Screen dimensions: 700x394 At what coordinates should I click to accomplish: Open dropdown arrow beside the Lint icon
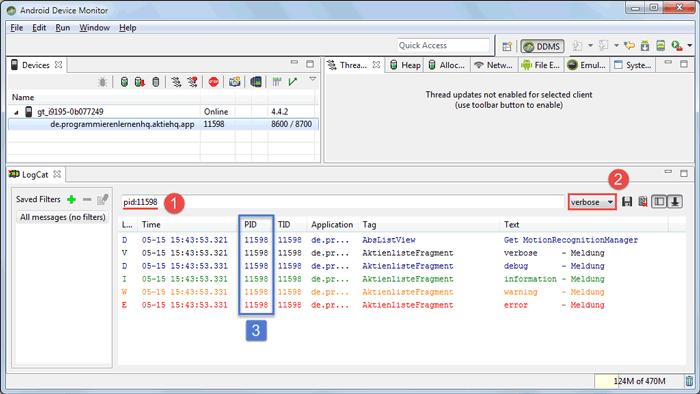[690, 46]
